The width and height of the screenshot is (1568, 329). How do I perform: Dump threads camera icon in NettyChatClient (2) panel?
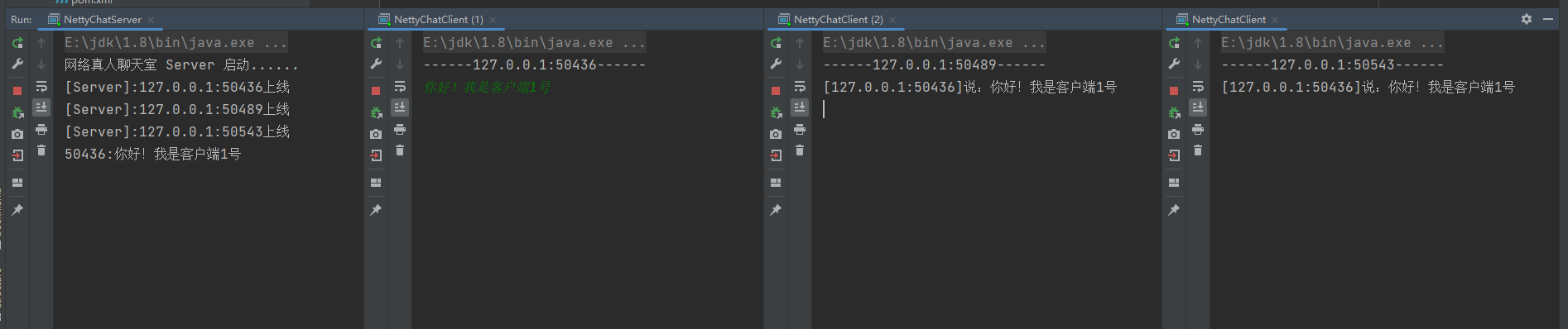[x=776, y=134]
